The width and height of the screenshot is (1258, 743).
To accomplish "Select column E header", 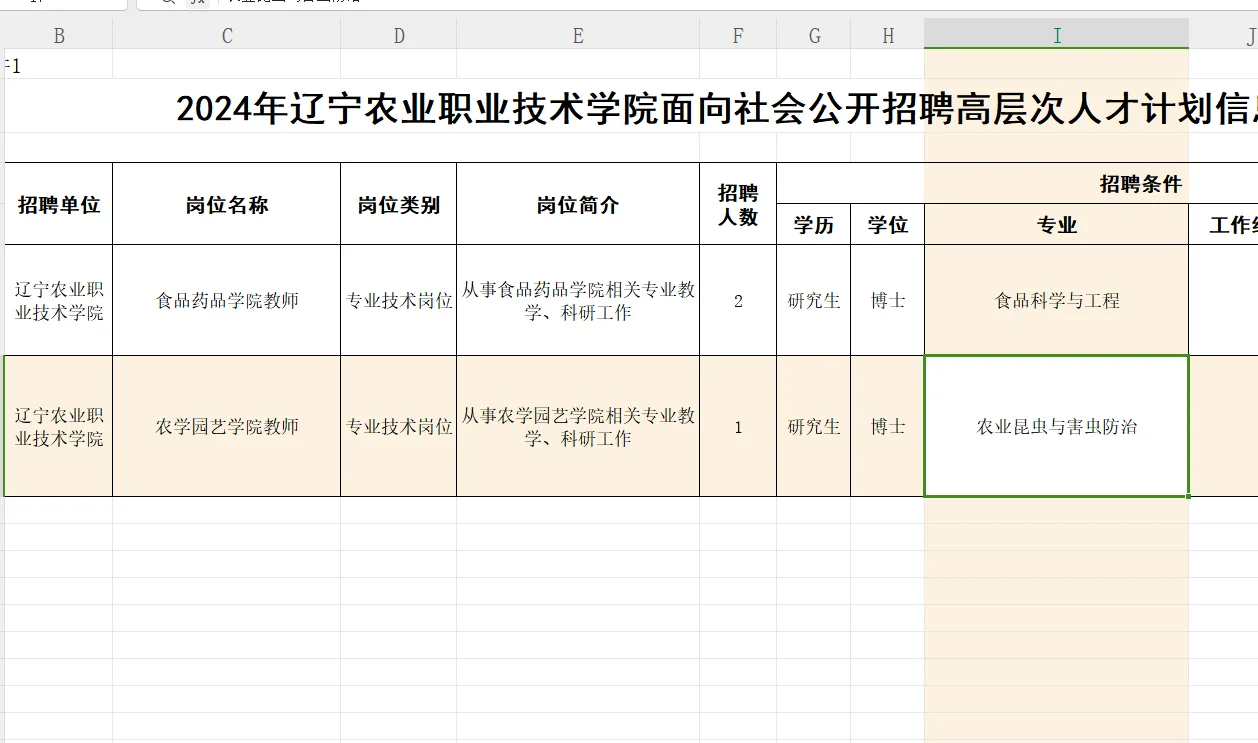I will pyautogui.click(x=578, y=36).
